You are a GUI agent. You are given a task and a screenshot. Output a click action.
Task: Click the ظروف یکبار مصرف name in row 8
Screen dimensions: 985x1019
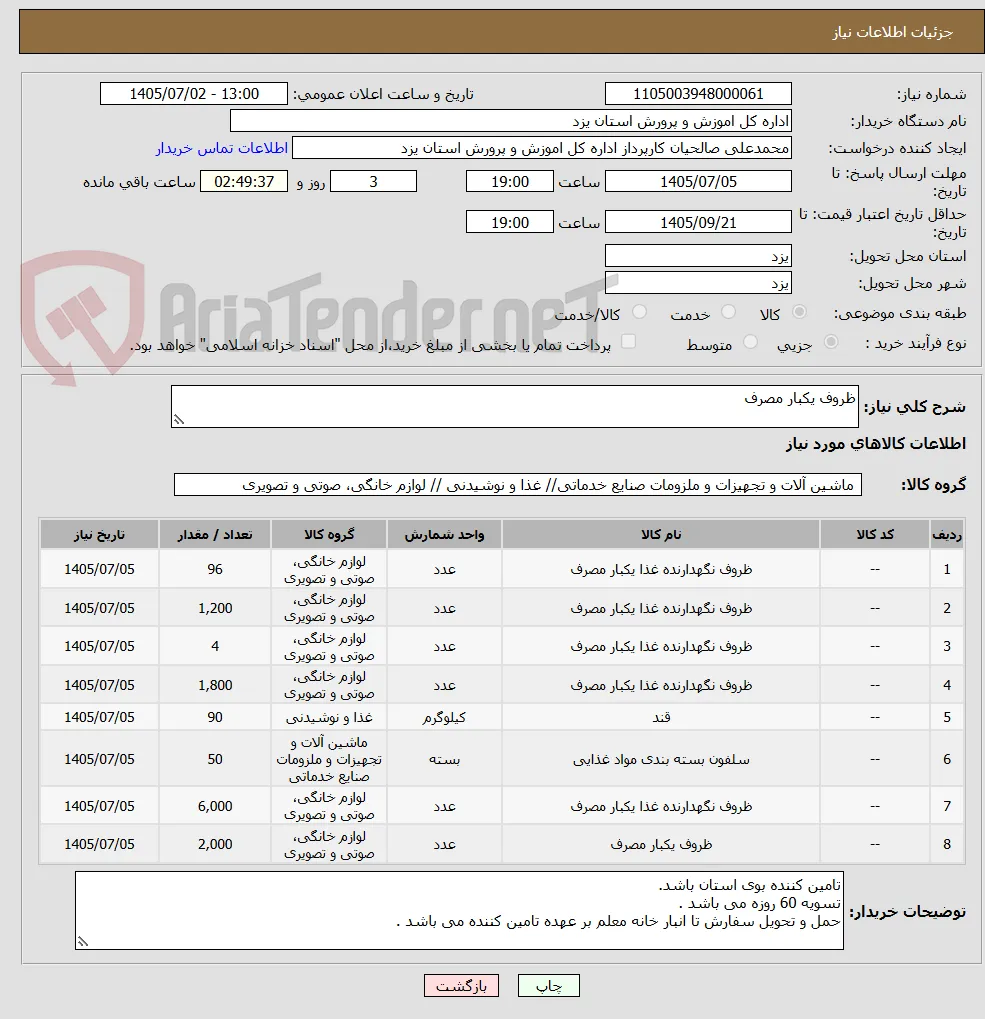click(x=661, y=844)
